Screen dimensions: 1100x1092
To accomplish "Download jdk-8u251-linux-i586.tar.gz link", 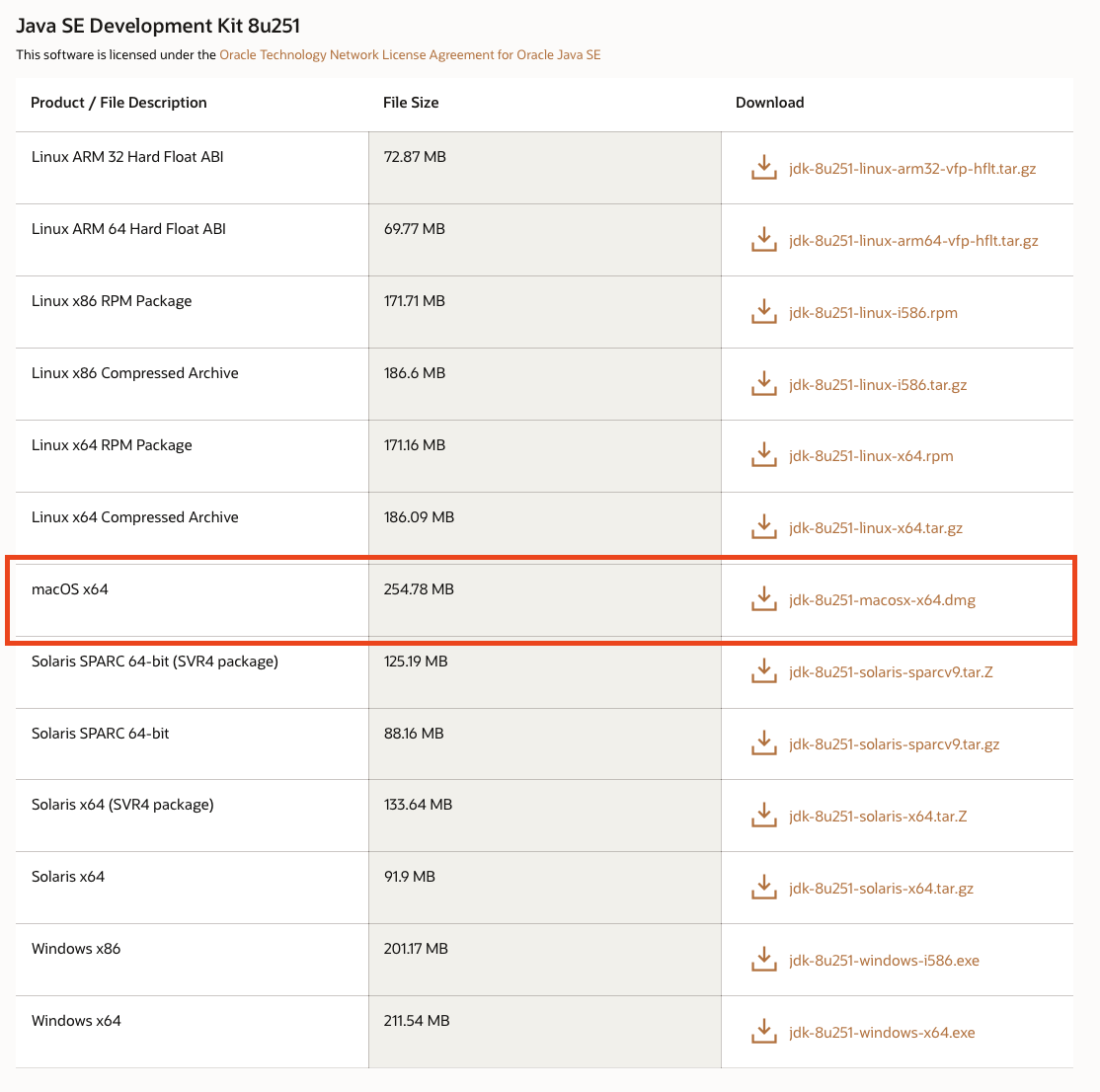I will [878, 385].
